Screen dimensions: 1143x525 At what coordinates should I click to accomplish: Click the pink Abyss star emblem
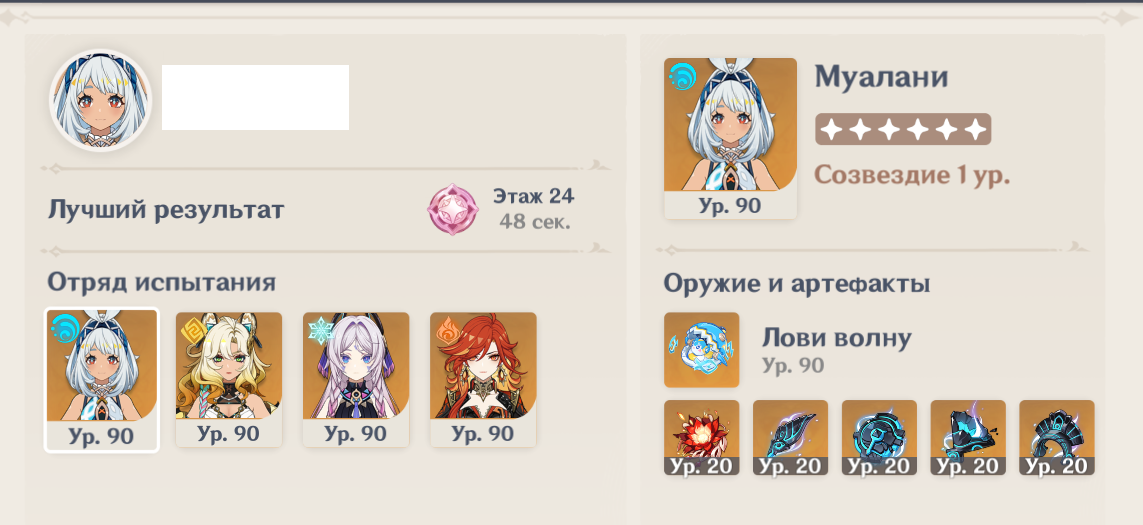[453, 209]
